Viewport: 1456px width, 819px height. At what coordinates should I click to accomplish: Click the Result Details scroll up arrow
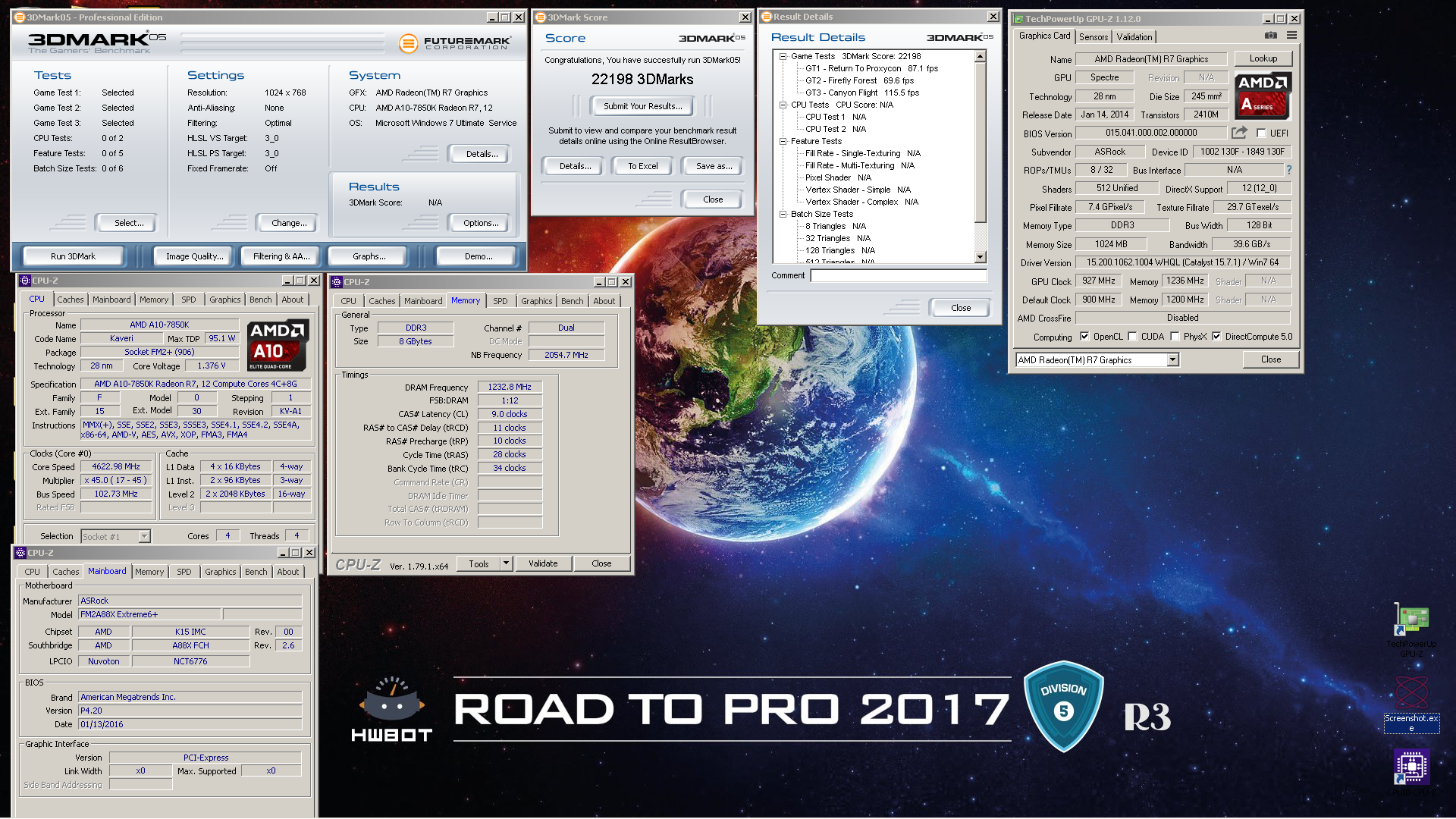(x=981, y=56)
